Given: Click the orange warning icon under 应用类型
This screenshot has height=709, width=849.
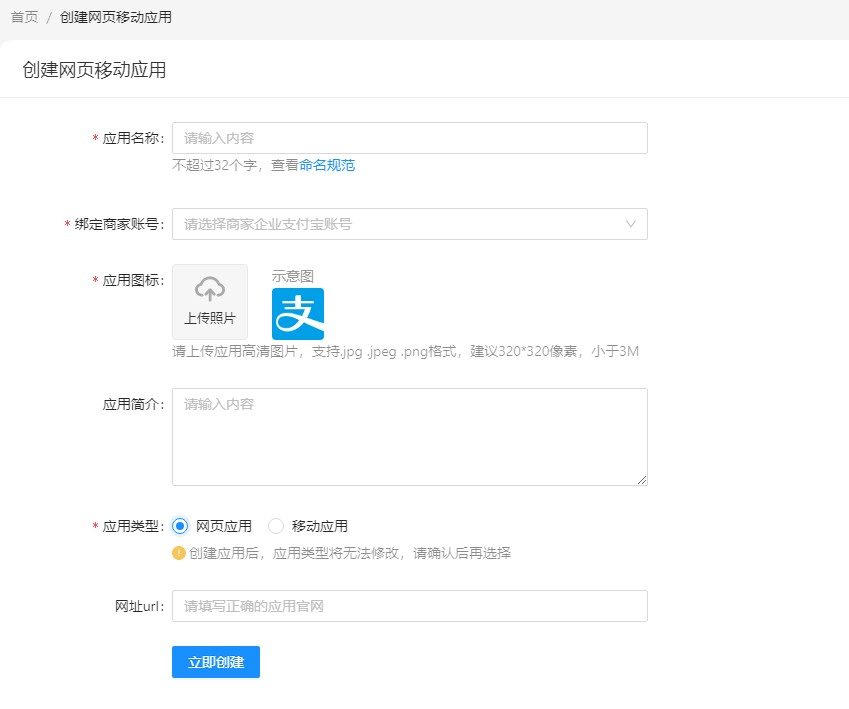Looking at the screenshot, I should pos(179,553).
